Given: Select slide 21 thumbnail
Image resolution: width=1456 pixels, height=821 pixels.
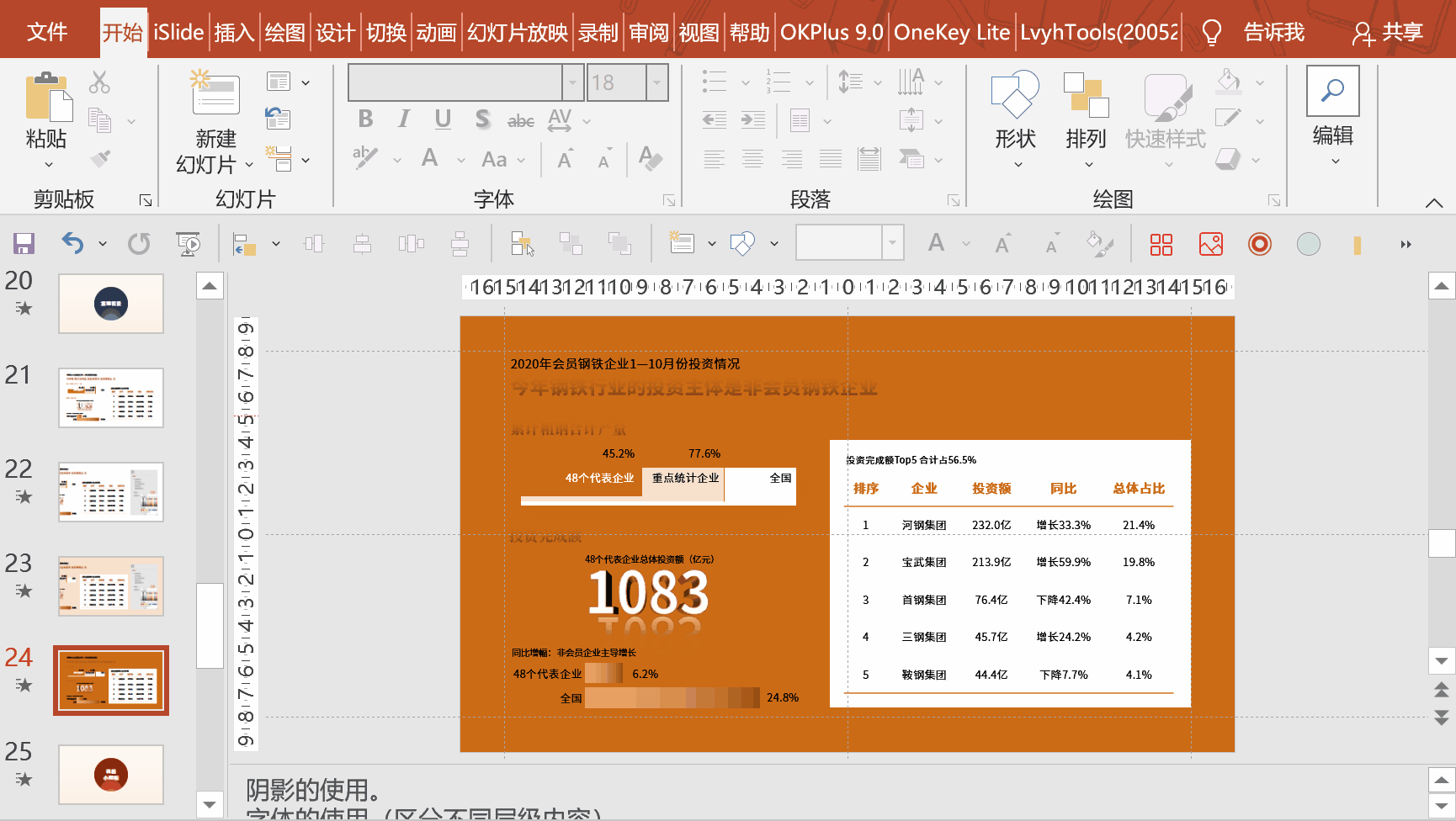Looking at the screenshot, I should coord(111,398).
